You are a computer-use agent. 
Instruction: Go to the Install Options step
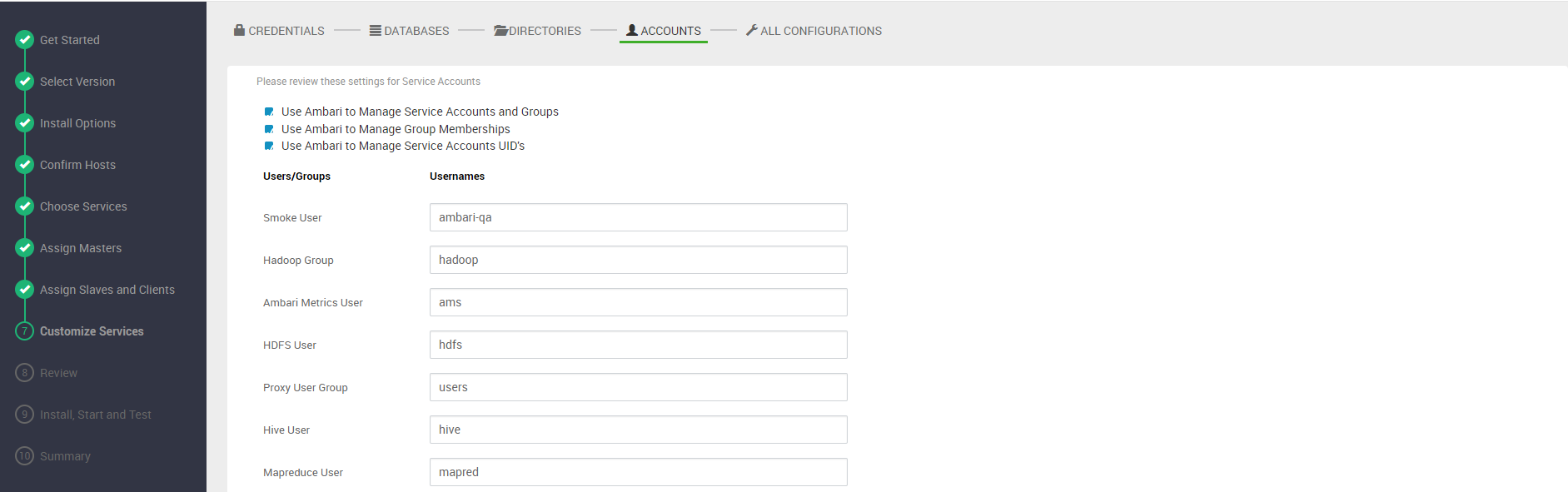click(x=78, y=123)
